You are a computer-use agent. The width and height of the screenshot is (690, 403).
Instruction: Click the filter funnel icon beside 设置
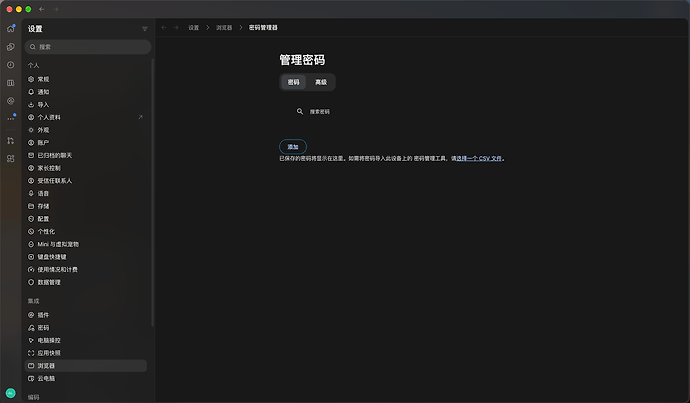coord(145,29)
